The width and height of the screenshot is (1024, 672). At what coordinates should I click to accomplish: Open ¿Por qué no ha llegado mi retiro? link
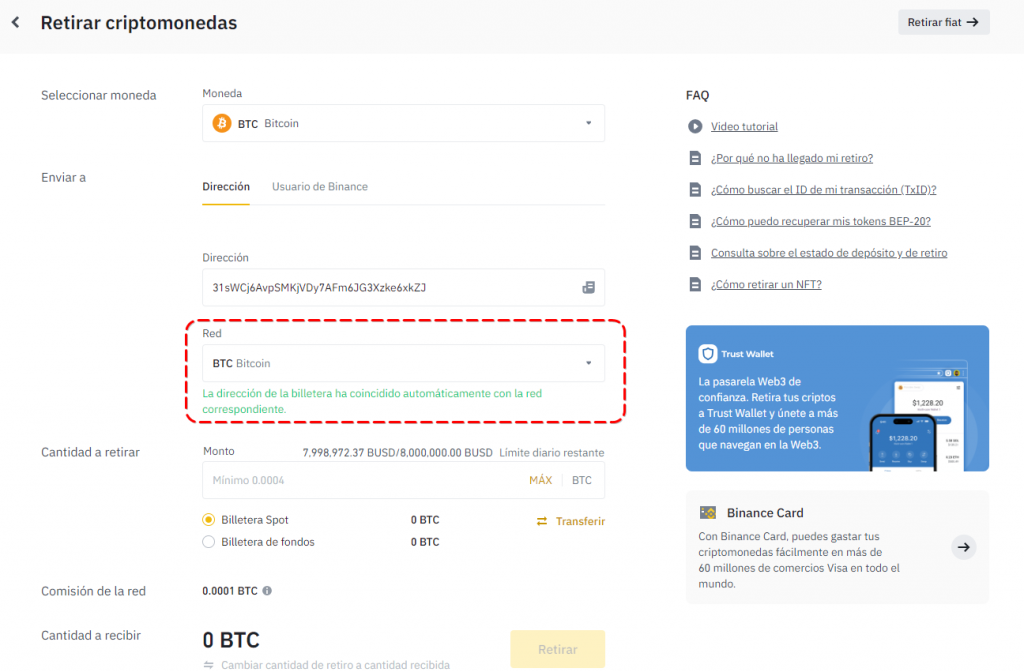(x=792, y=158)
